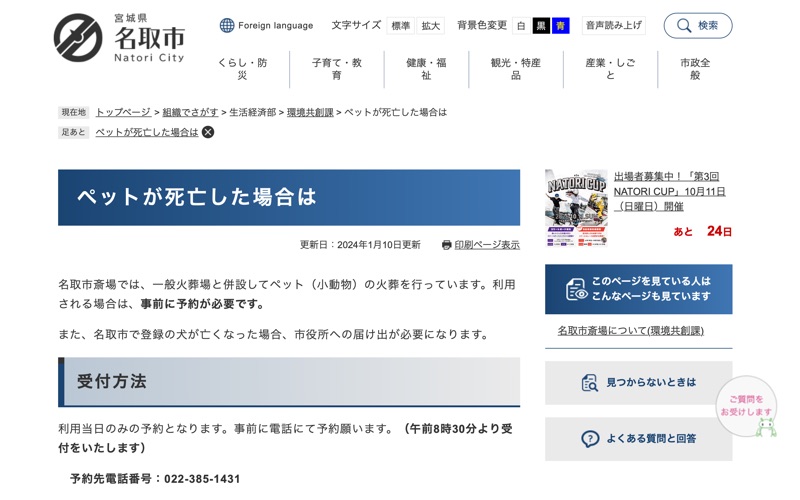Open 名取市斎場について(環境共創課) link
This screenshot has height=500, width=800.
(x=631, y=331)
